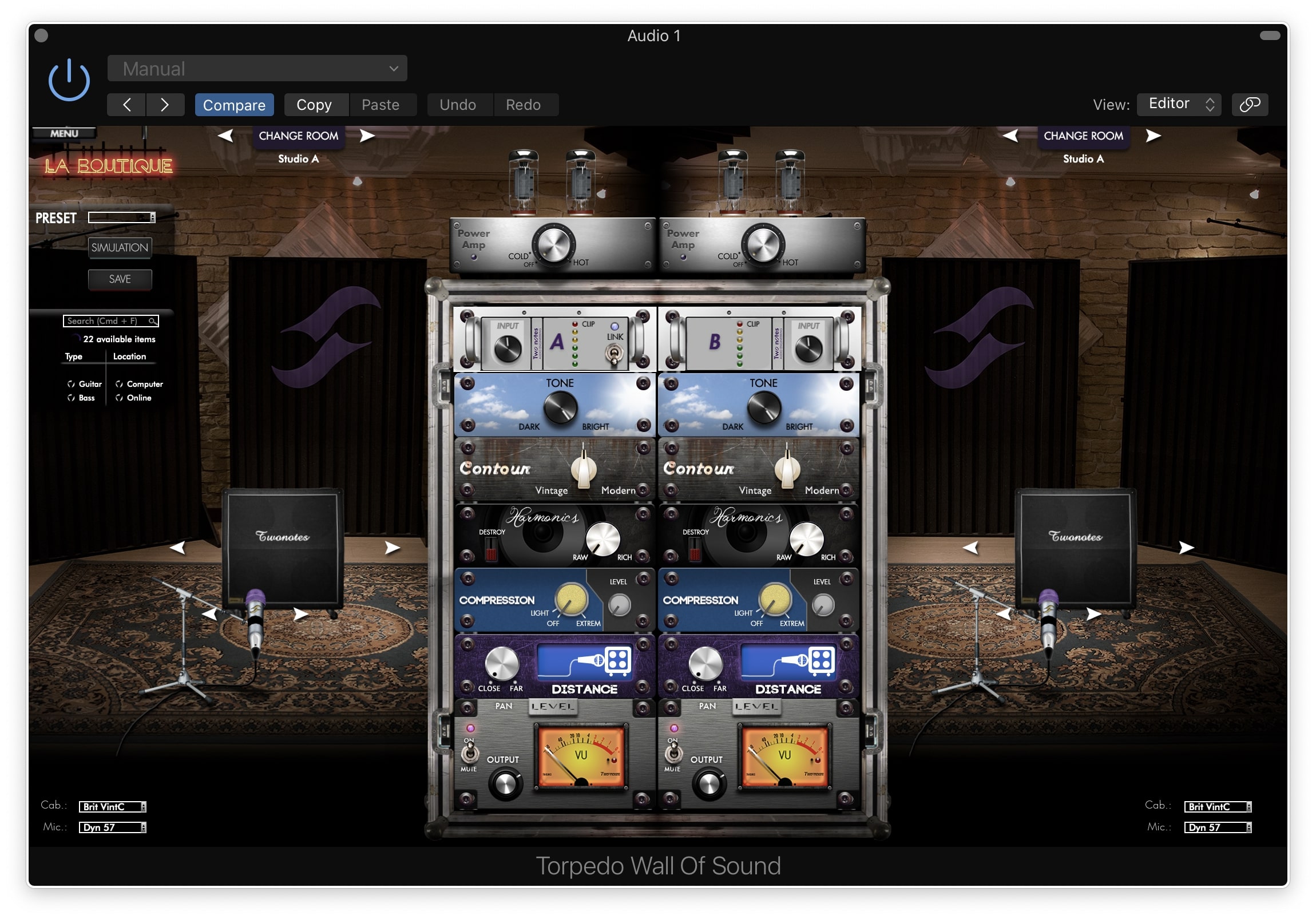Screen dimensions: 1316x919
Task: Open the Manual preset dropdown
Action: click(257, 69)
